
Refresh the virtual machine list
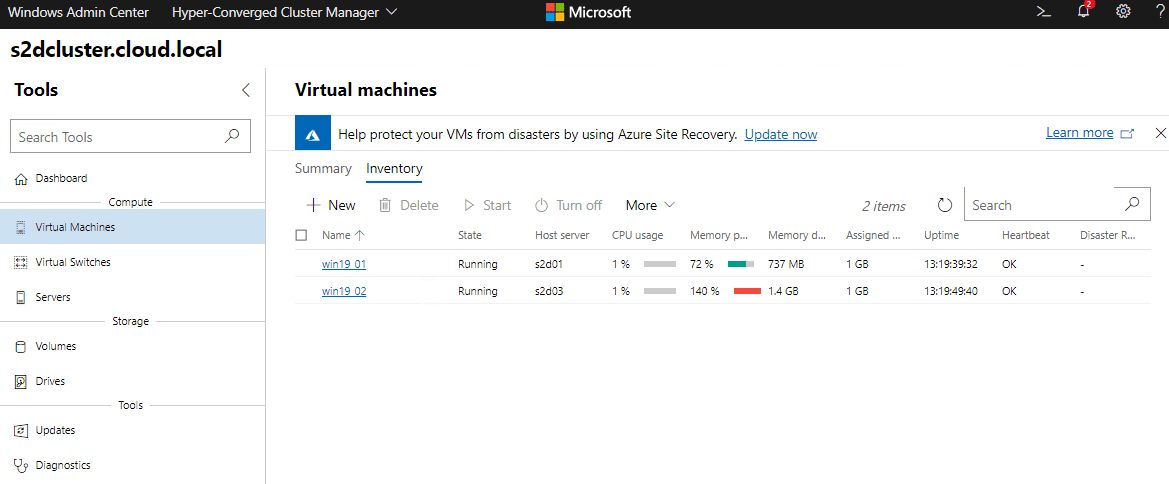(x=944, y=205)
